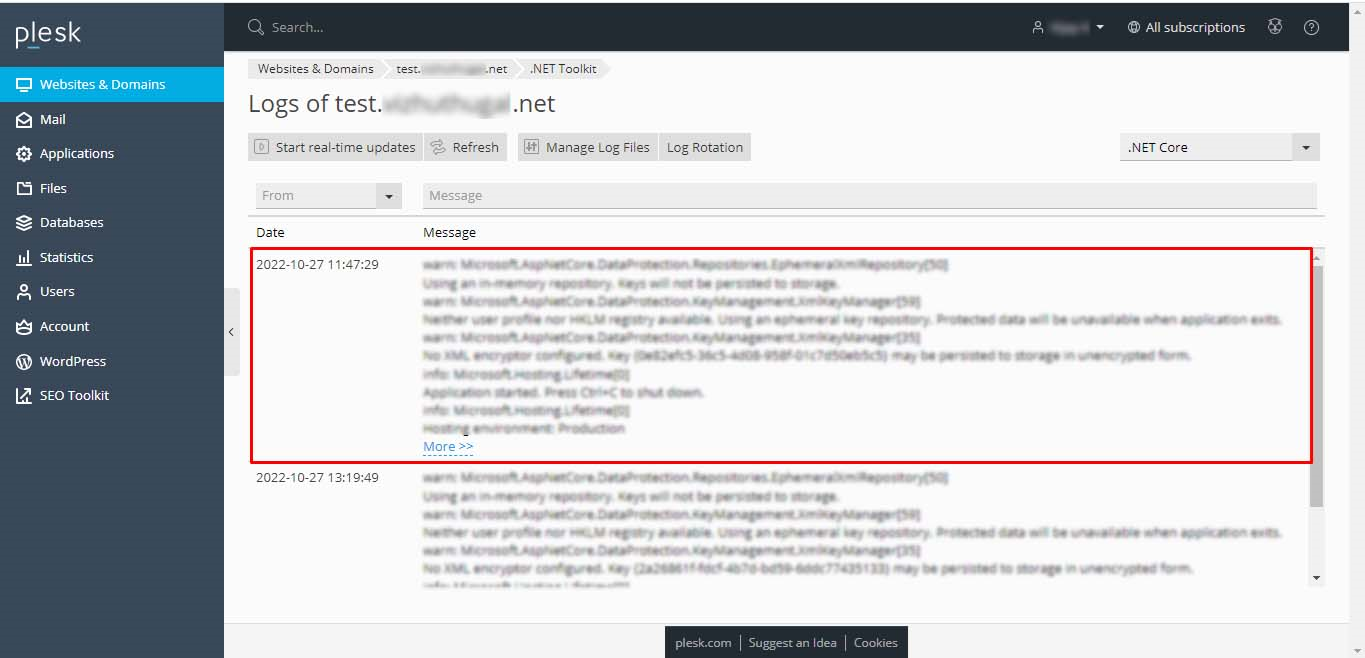
Task: Click the Account icon in sidebar
Action: coord(24,326)
